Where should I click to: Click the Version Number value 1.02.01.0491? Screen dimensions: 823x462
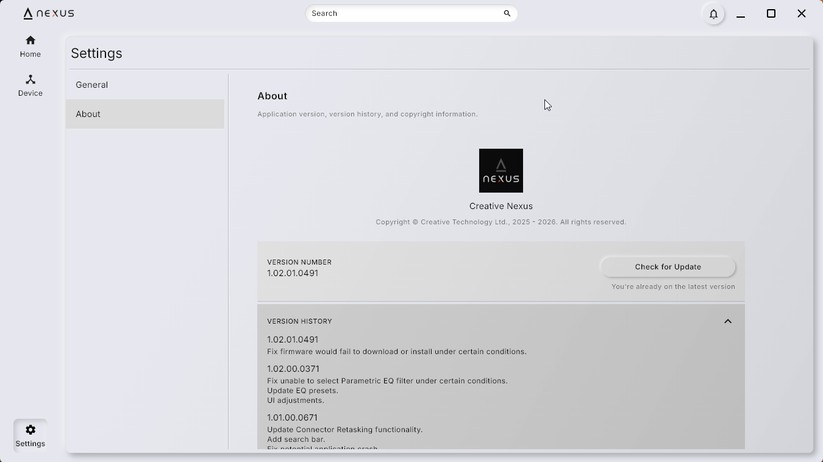point(292,273)
